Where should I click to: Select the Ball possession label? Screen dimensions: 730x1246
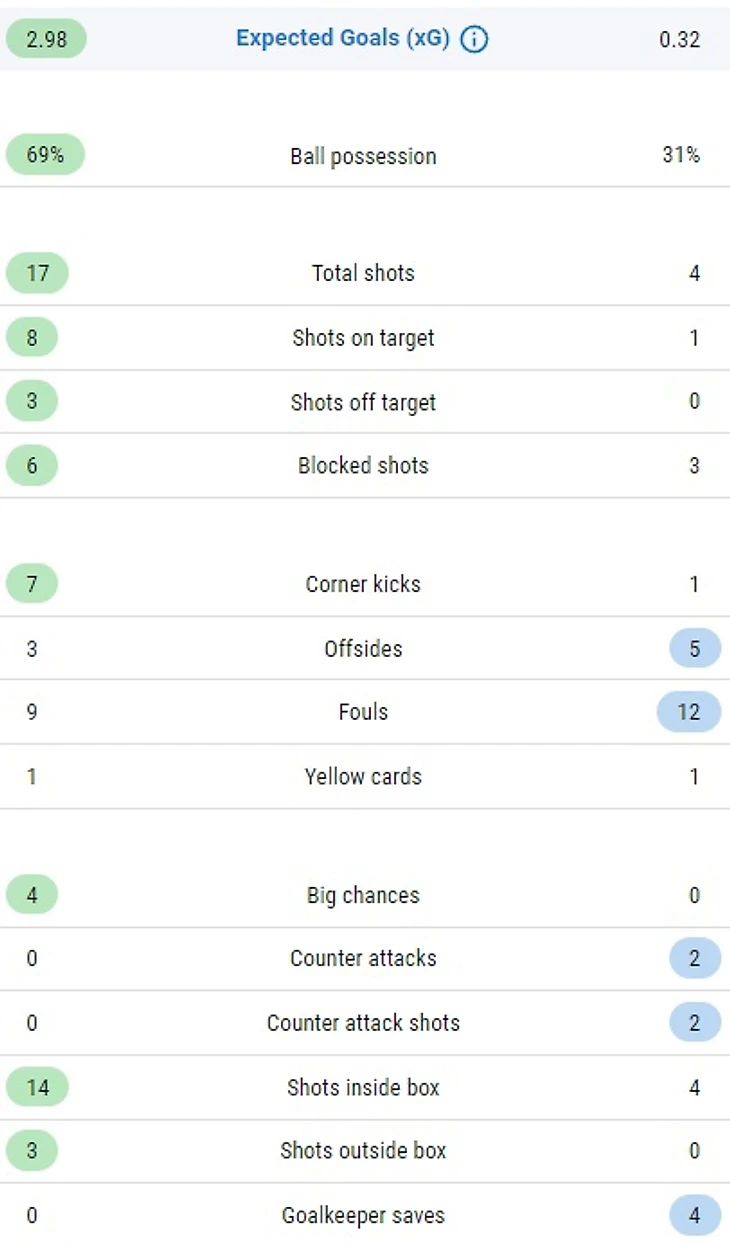point(363,156)
